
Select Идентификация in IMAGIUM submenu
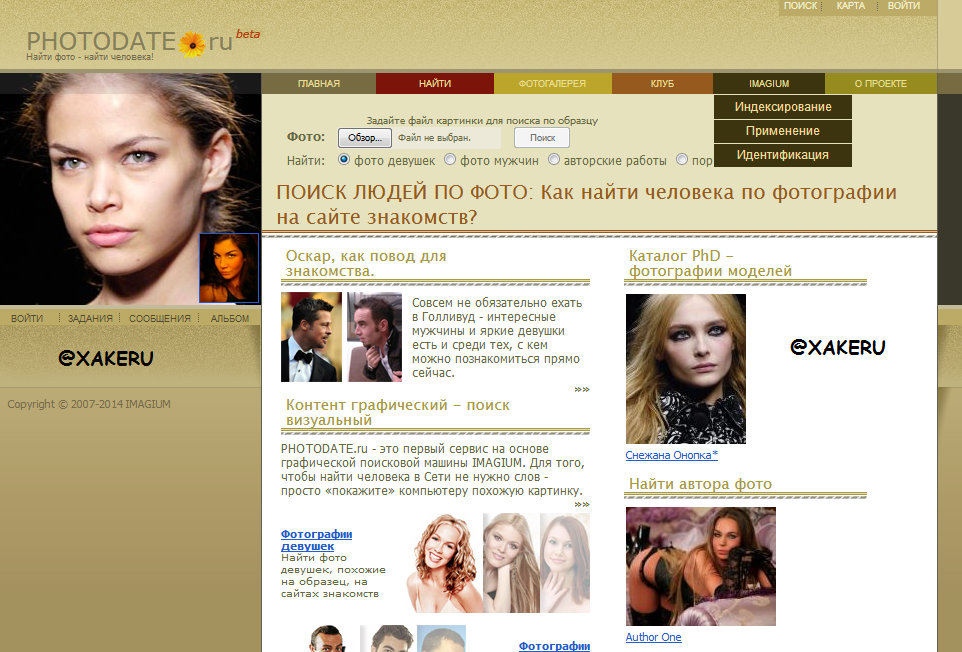point(783,155)
